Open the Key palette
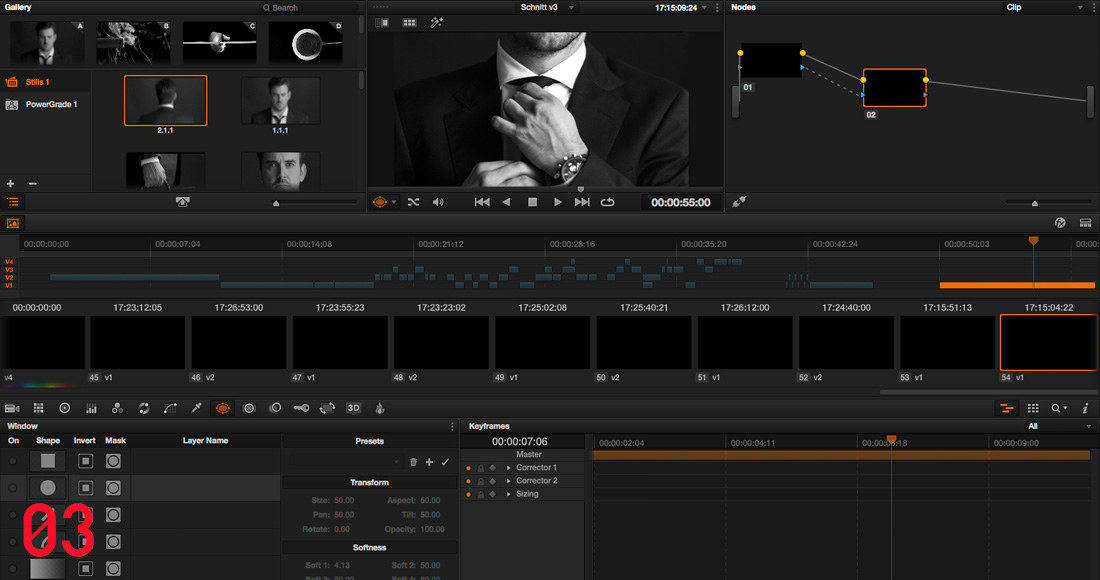 pyautogui.click(x=301, y=408)
